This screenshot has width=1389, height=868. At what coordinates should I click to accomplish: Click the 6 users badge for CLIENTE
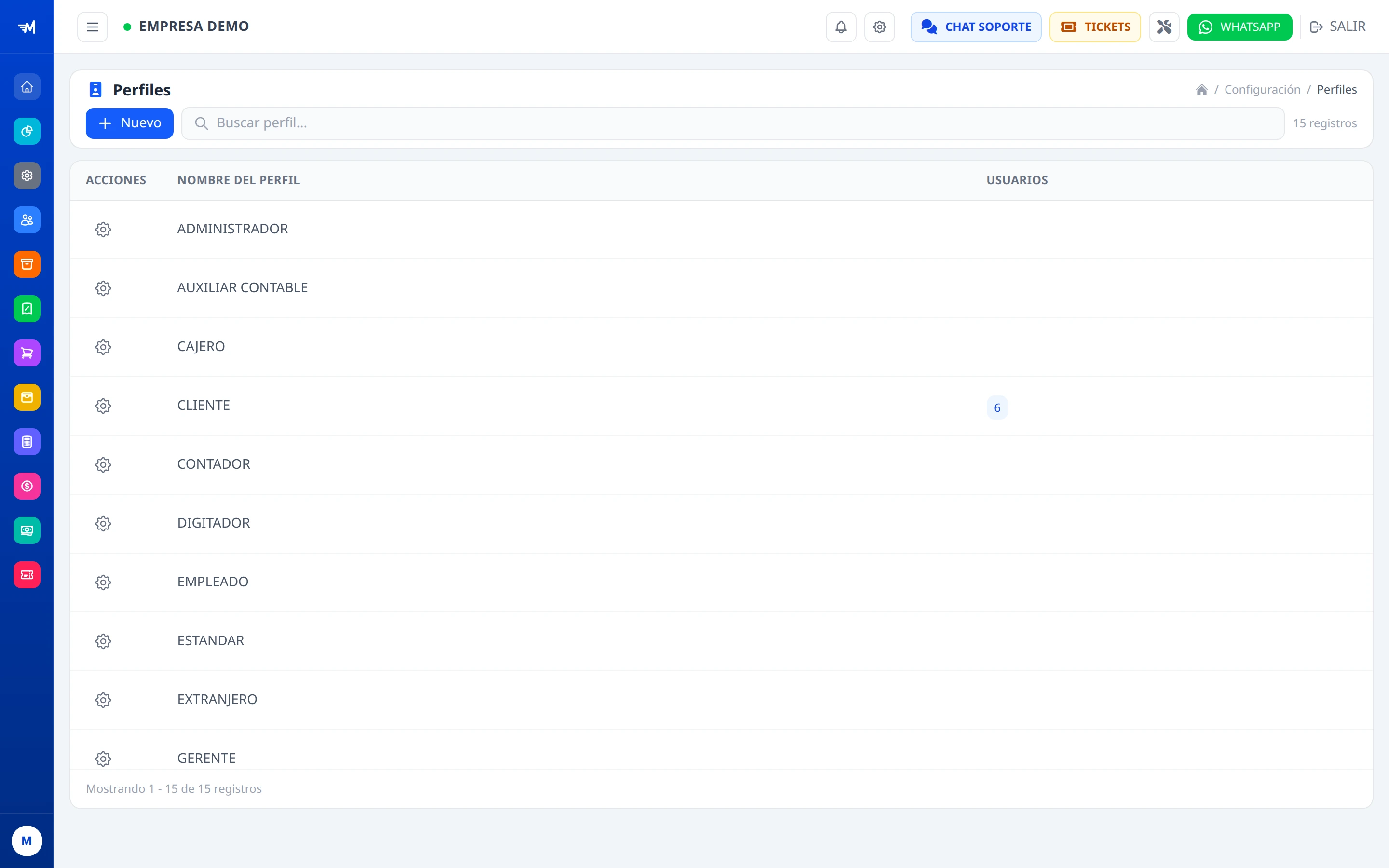click(x=997, y=407)
